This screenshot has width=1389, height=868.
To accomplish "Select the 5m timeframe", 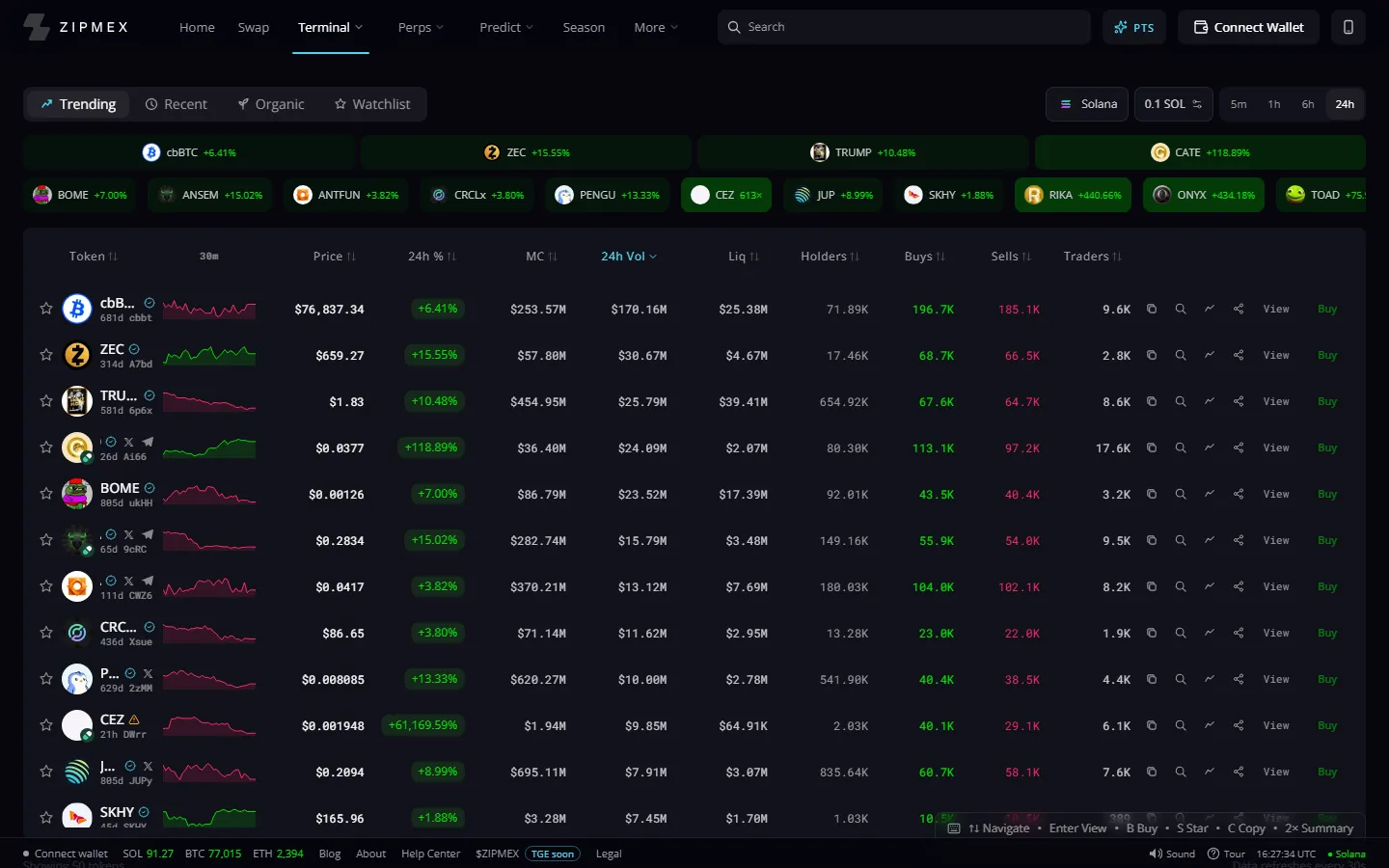I will tap(1239, 104).
